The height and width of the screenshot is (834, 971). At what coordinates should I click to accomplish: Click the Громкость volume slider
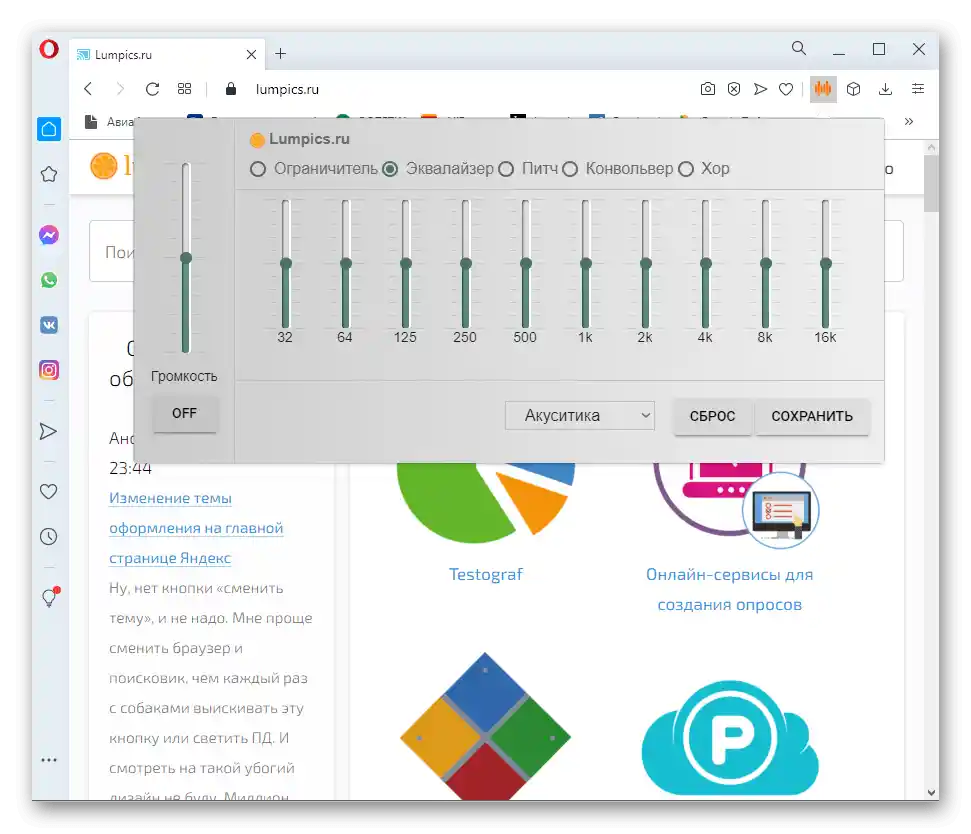186,258
